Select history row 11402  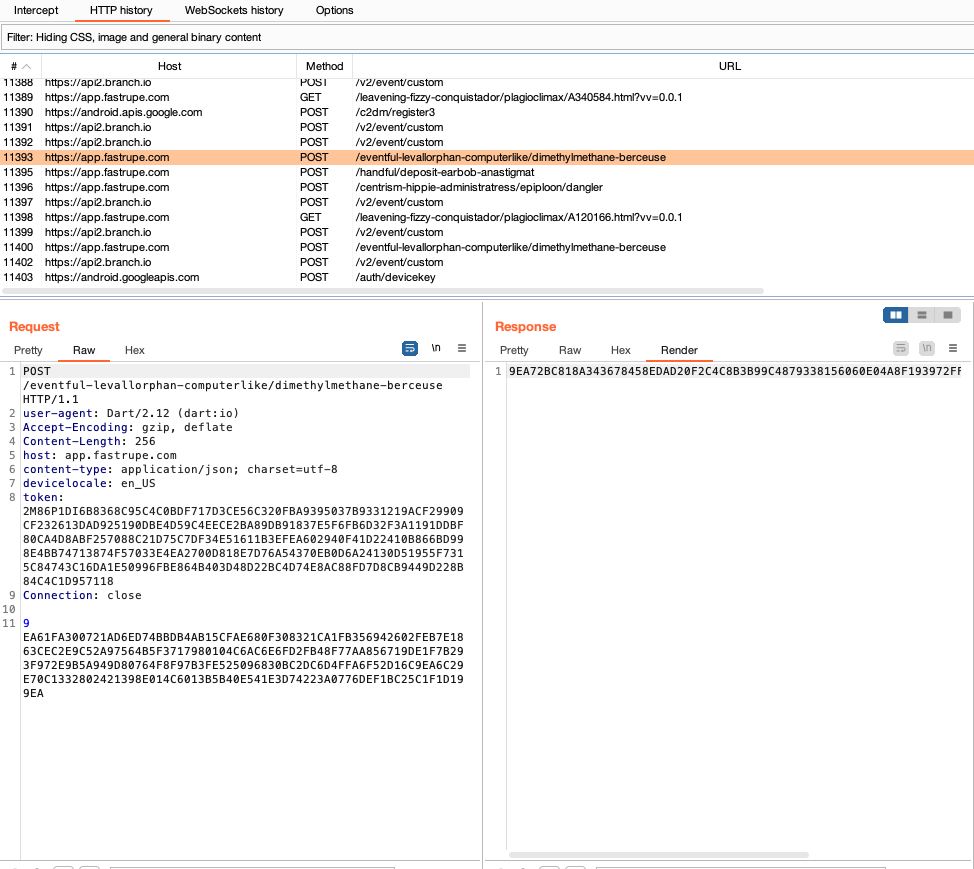point(487,262)
